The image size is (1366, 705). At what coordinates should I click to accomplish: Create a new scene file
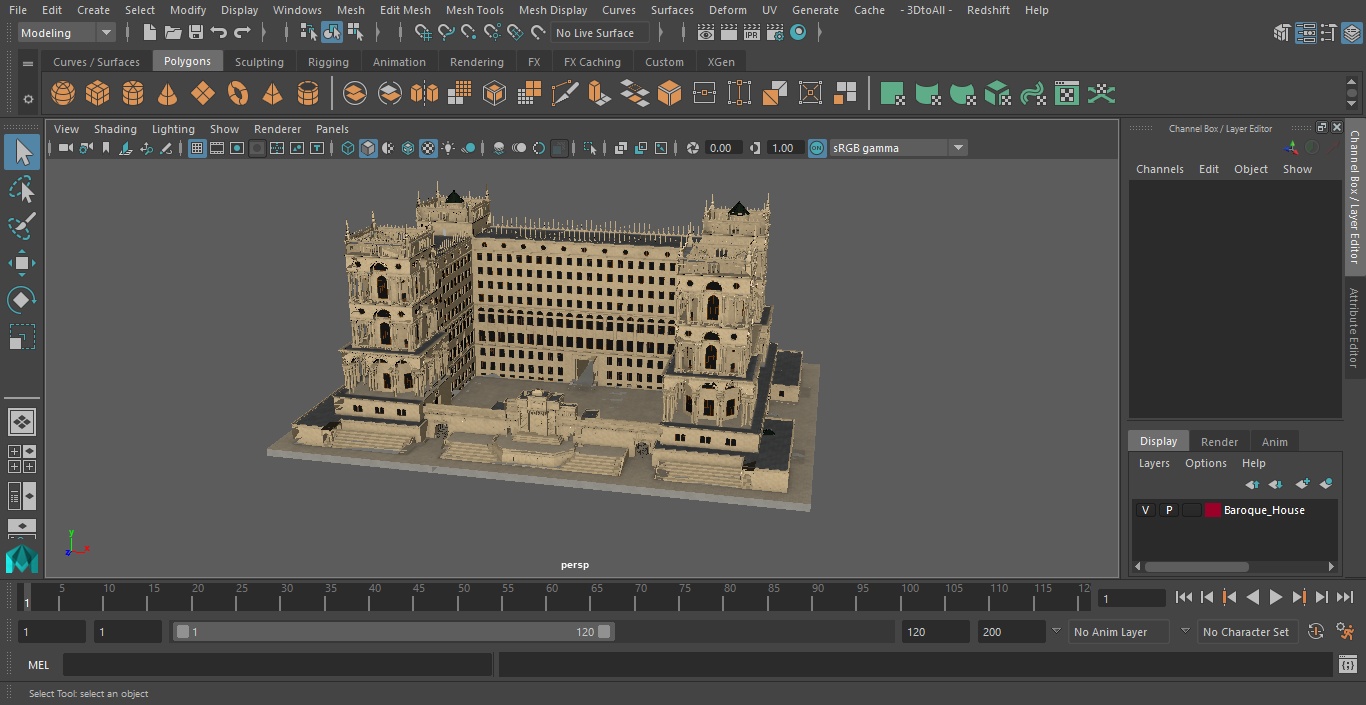(x=149, y=33)
